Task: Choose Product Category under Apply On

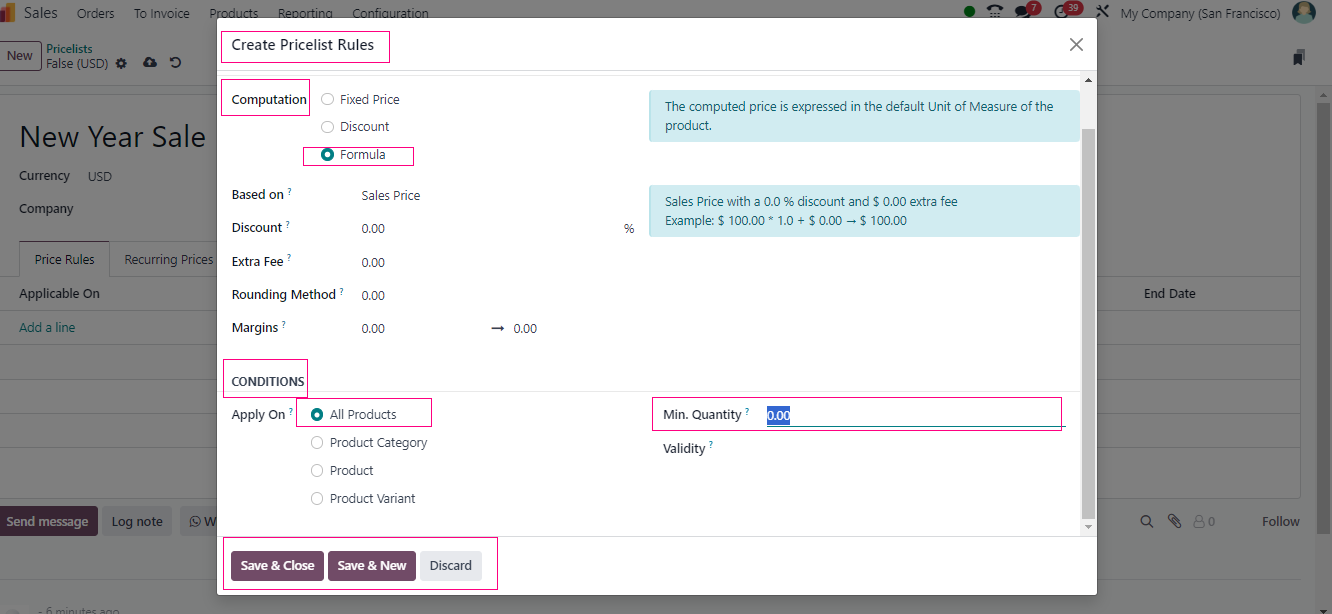Action: (317, 443)
